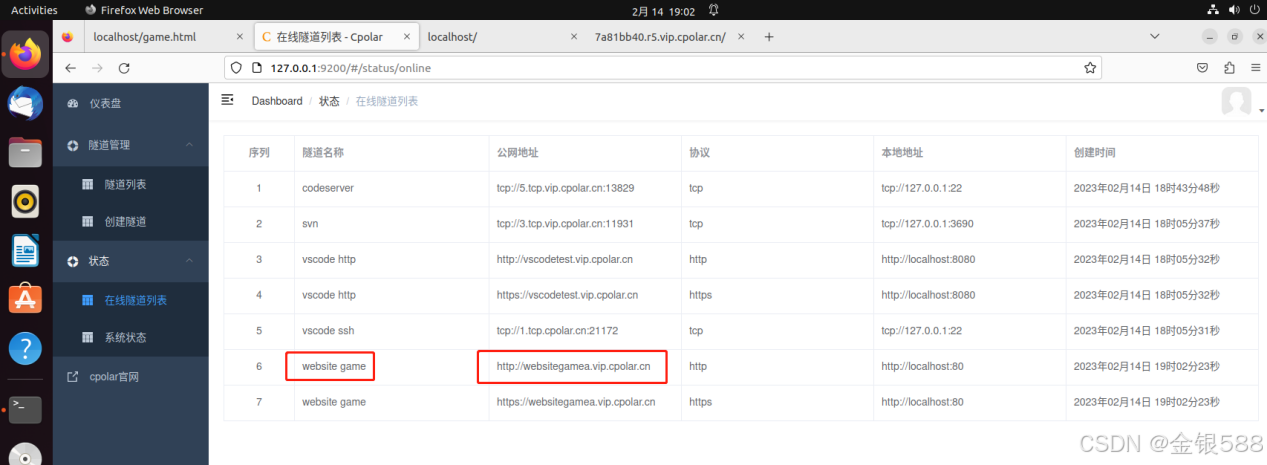
Task: Open the list all tabs dropdown
Action: click(x=1155, y=36)
